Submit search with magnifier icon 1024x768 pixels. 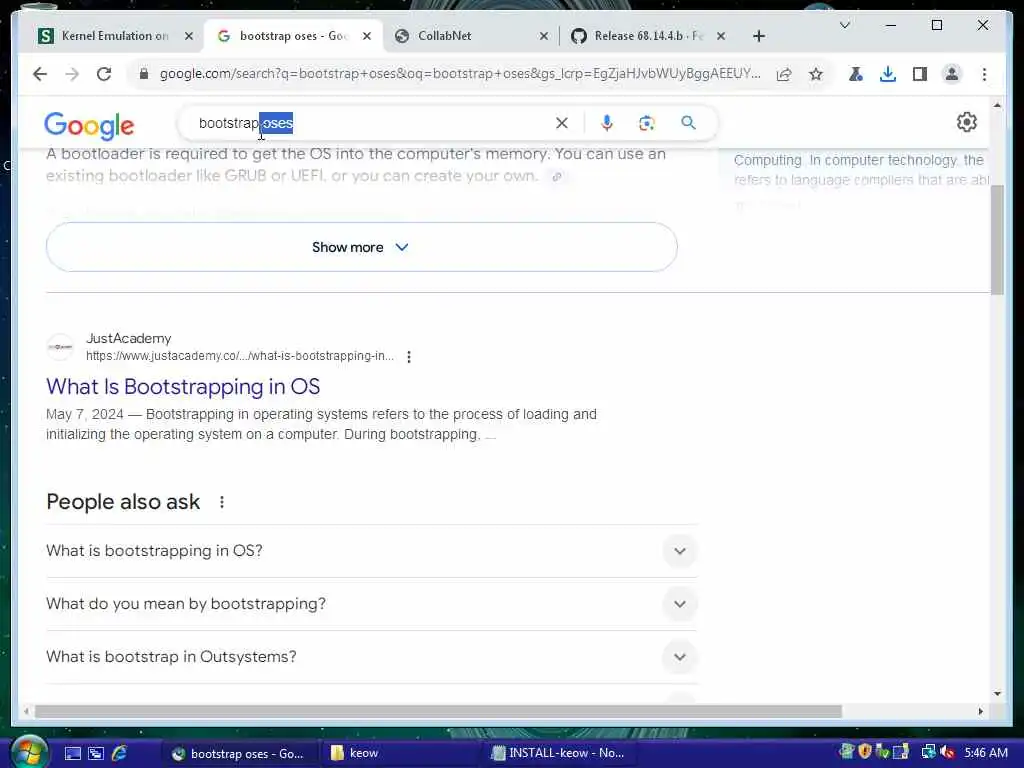tap(688, 123)
